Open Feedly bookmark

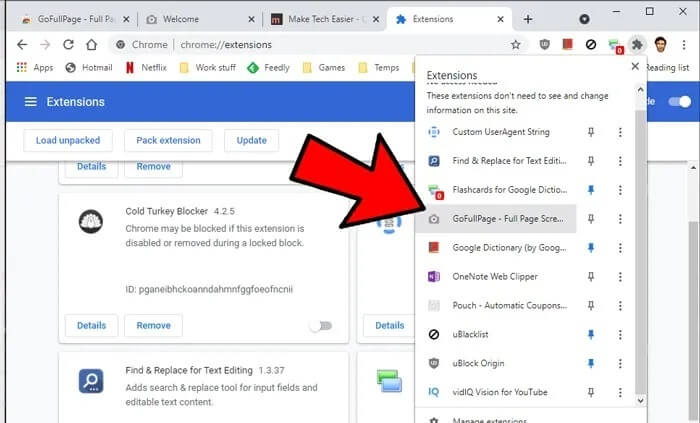(x=268, y=68)
